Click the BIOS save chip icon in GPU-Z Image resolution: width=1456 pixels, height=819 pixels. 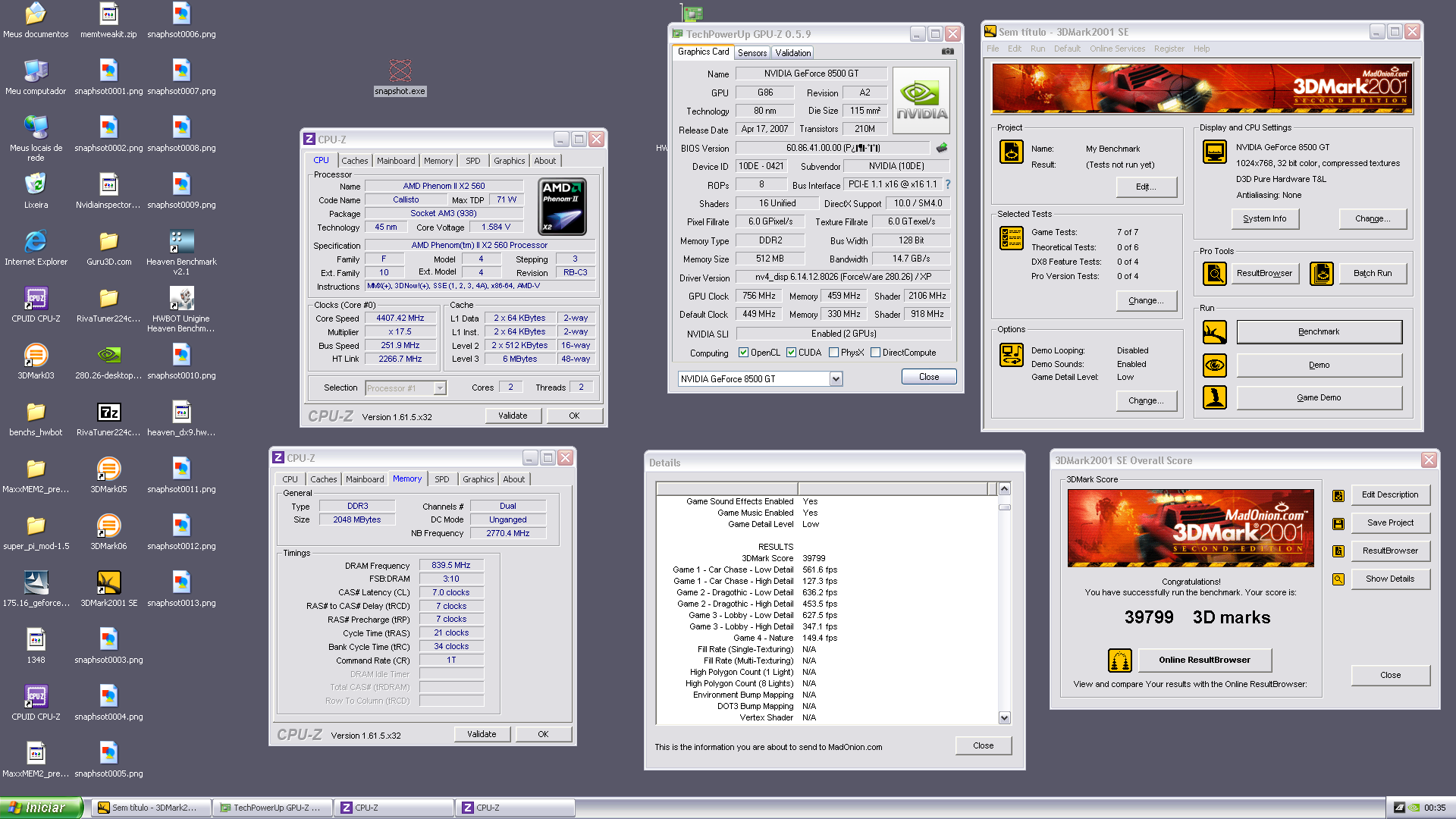click(x=942, y=148)
